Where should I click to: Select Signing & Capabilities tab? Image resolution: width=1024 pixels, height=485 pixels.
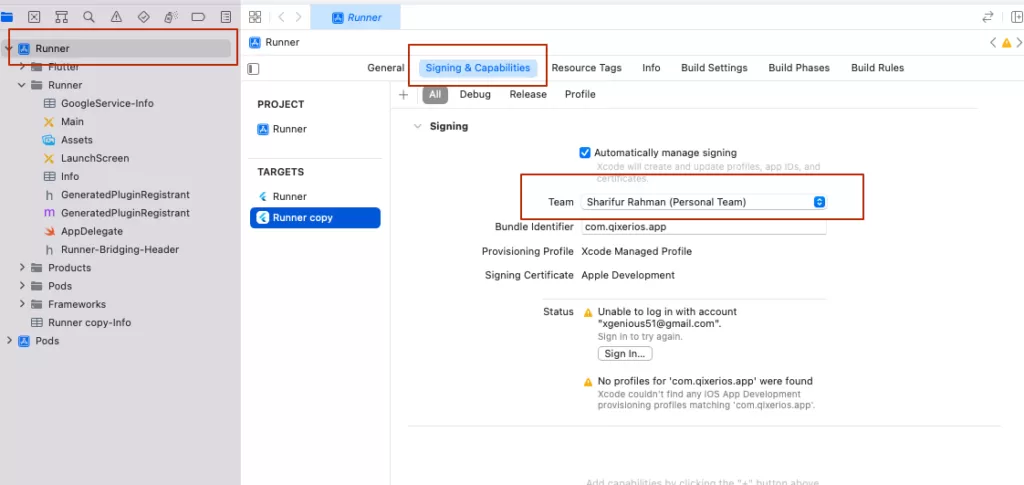pos(477,68)
